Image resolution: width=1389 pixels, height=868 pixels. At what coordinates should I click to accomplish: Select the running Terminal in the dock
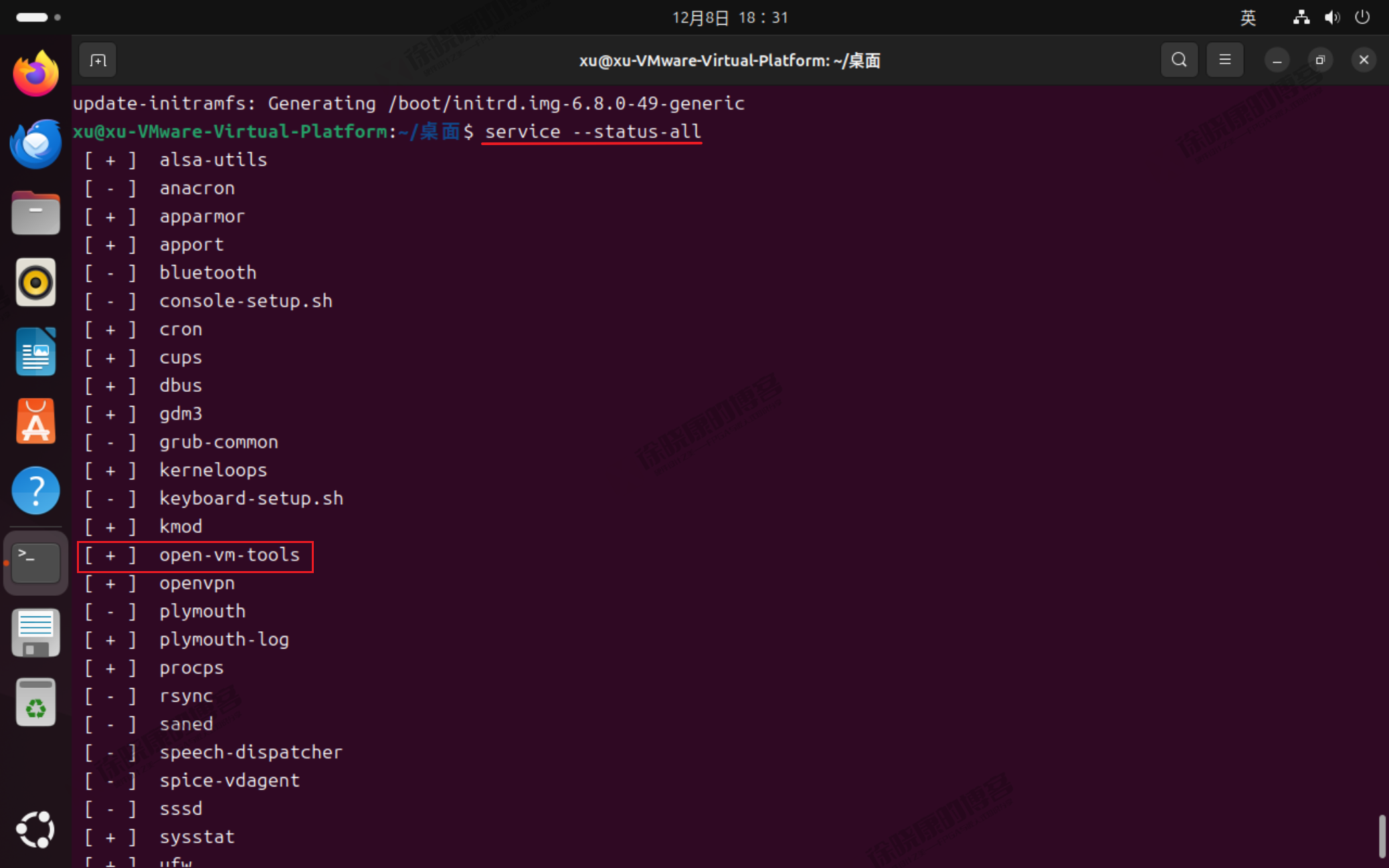pyautogui.click(x=35, y=563)
